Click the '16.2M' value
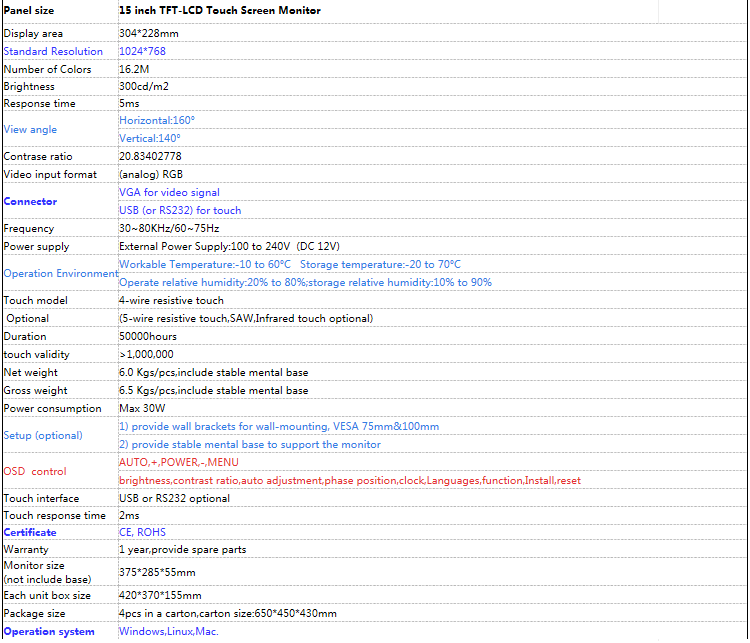750x643 pixels. tap(134, 69)
